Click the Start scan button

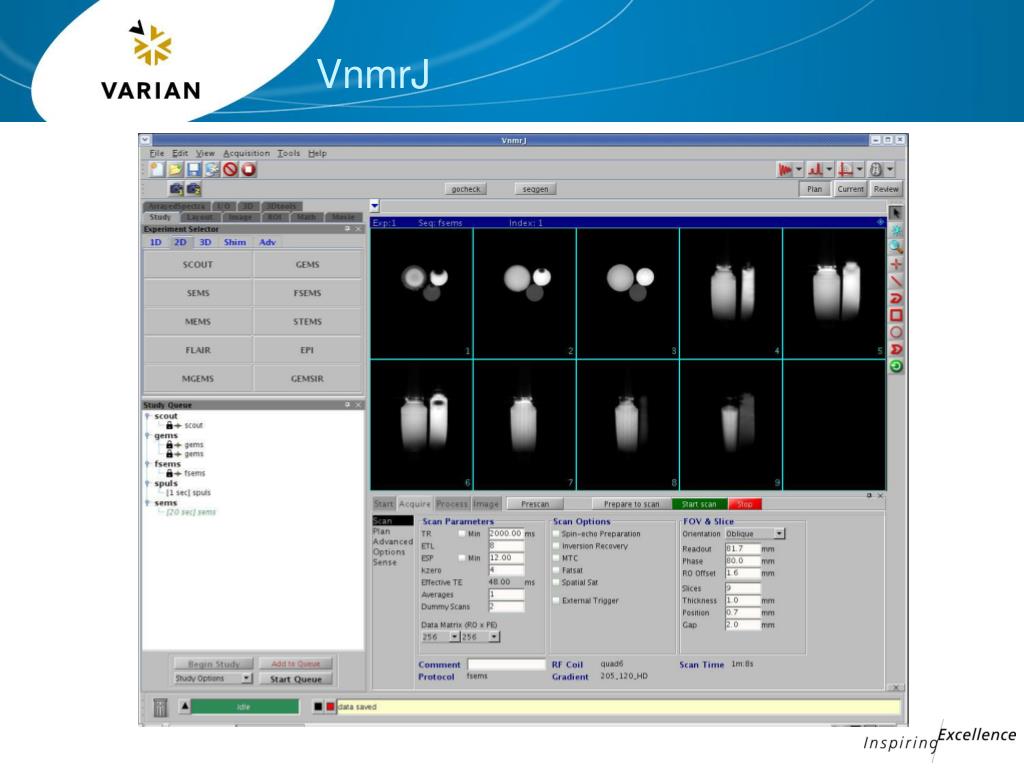coord(699,504)
